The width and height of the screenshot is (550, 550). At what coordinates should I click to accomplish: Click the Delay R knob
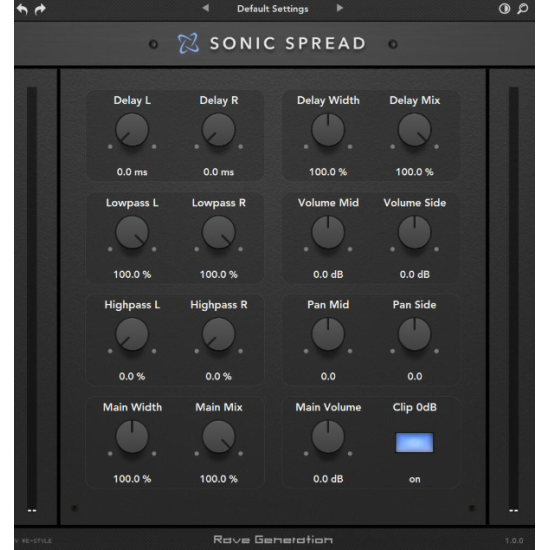219,130
